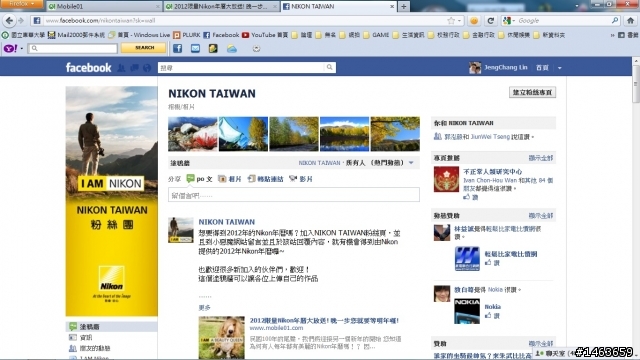This screenshot has height=360, width=640.
Task: Click 顯示全部 next to 專頁推薦
Action: point(540,158)
